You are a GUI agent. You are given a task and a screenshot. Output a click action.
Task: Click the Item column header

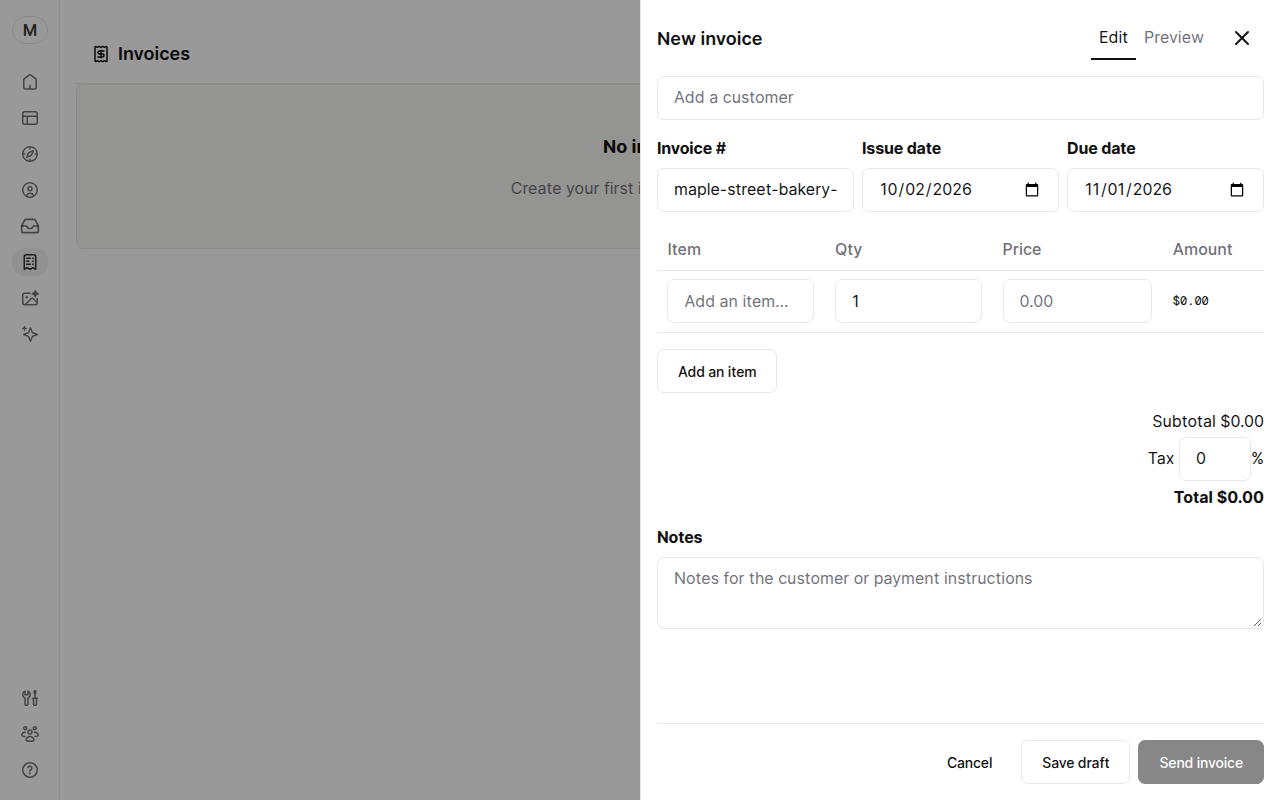[684, 249]
